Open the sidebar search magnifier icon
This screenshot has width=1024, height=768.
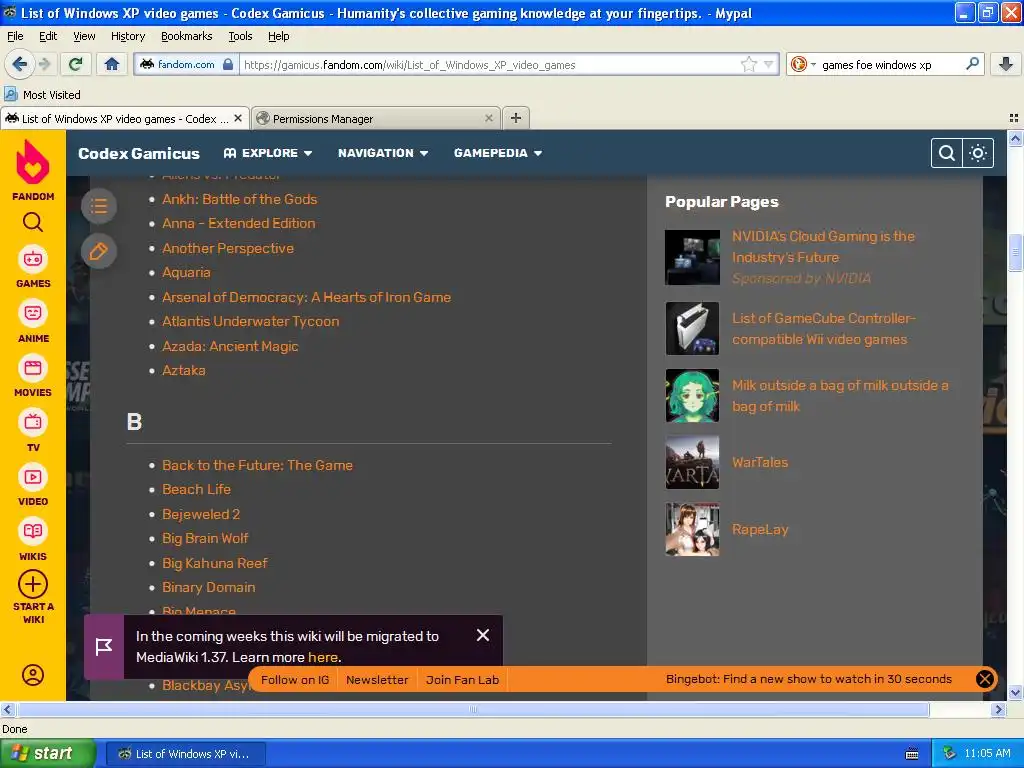coord(33,223)
